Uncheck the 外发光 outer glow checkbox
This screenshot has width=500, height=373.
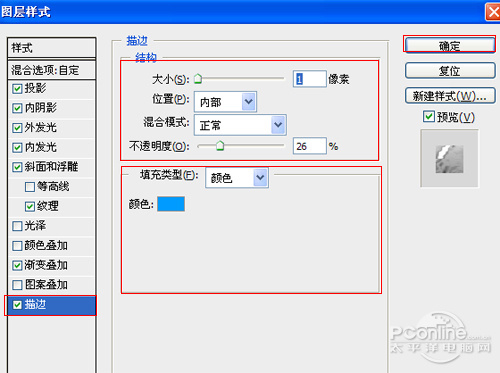point(17,128)
